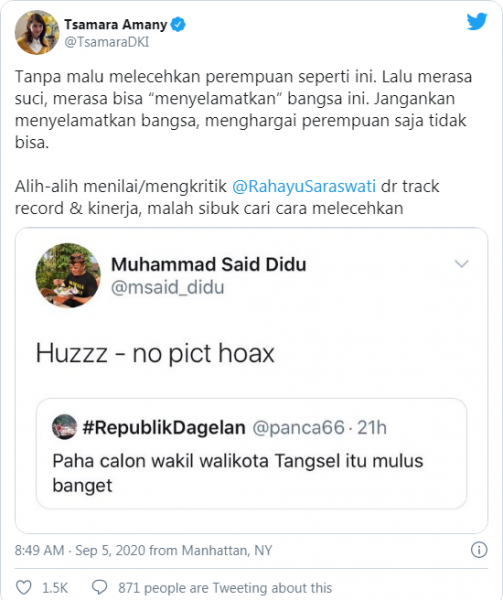
Task: Open the nested 'Paha calon wakil' tweet
Action: click(x=251, y=453)
